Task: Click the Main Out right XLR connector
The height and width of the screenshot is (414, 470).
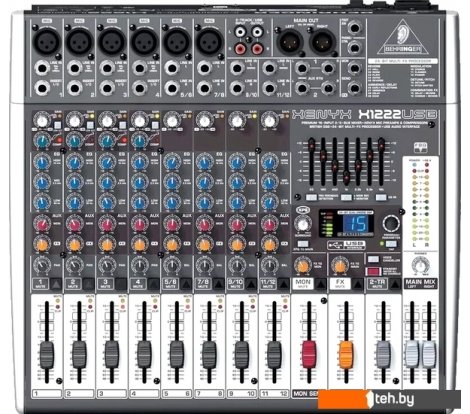Action: (322, 42)
